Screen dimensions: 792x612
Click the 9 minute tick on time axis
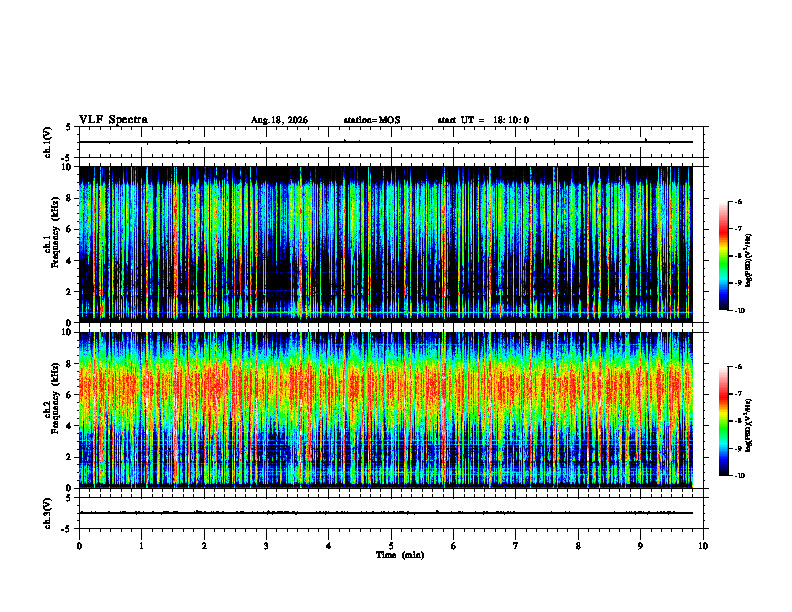coord(640,546)
